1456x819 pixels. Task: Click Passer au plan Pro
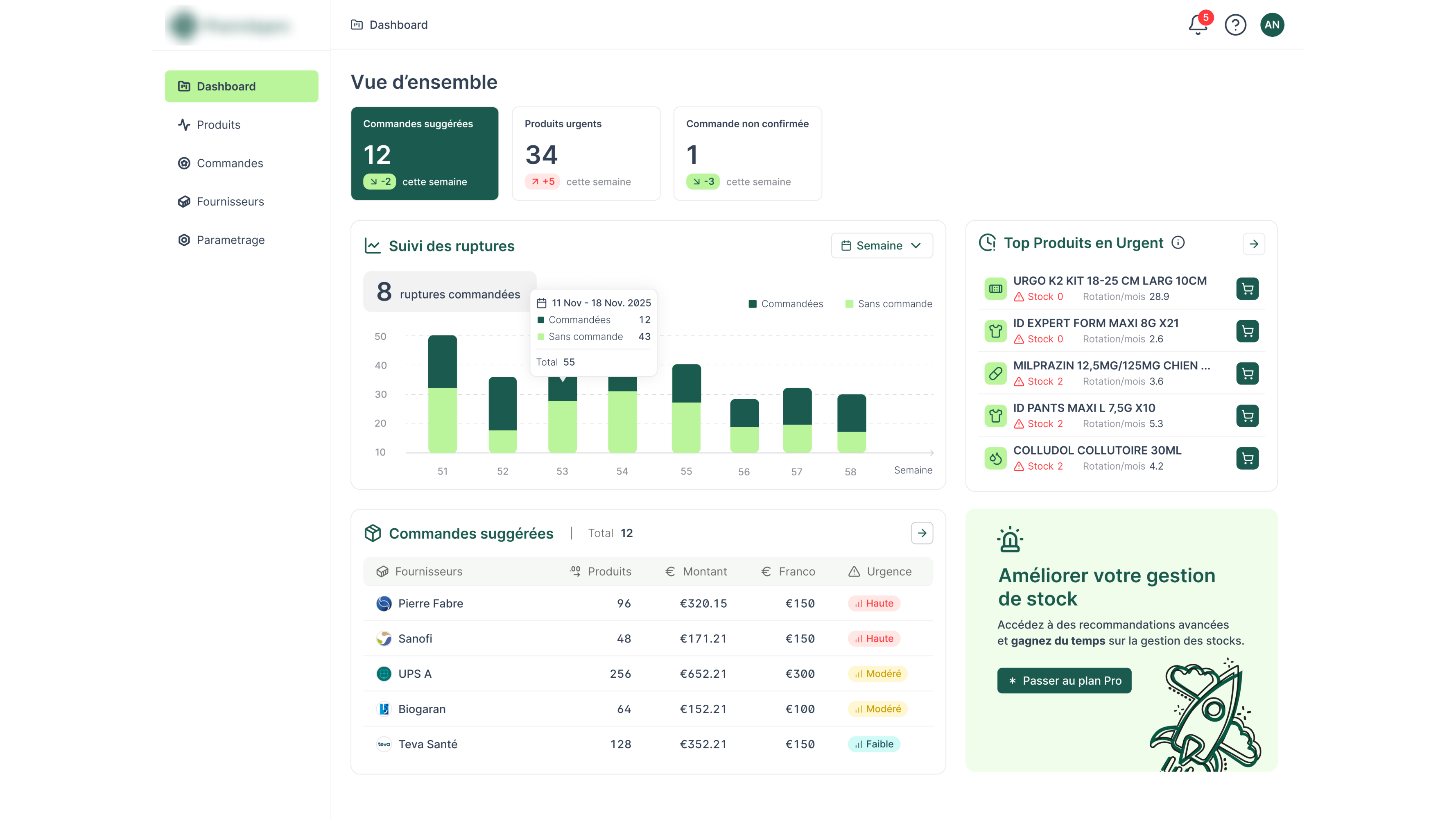pyautogui.click(x=1064, y=681)
